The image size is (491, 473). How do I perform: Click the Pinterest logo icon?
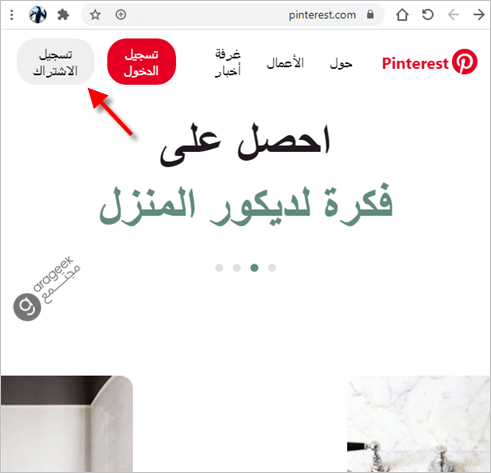(465, 62)
